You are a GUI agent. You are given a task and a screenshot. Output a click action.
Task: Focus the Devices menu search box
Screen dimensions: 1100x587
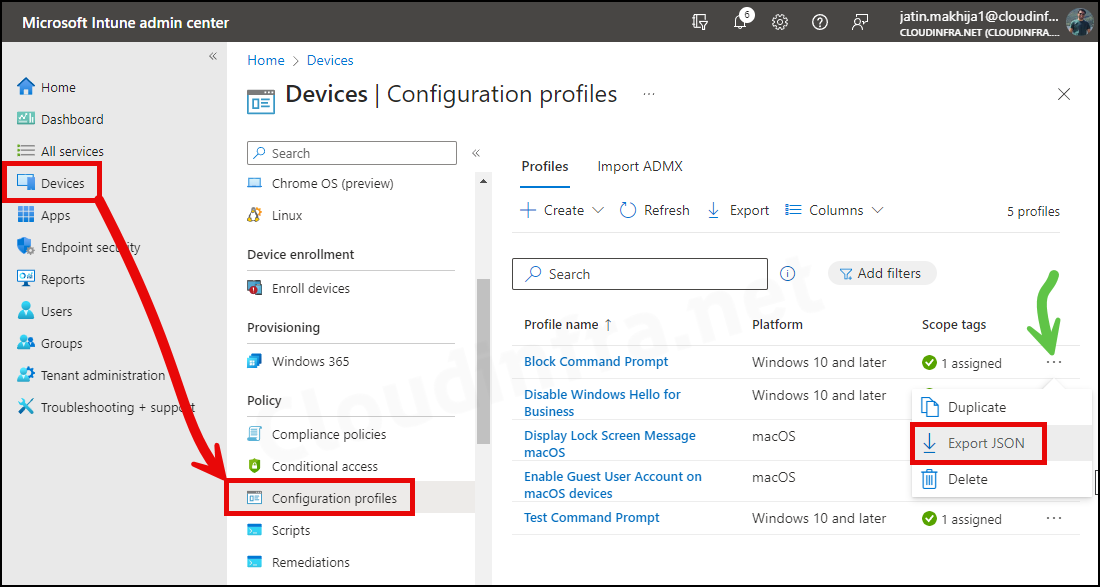351,153
